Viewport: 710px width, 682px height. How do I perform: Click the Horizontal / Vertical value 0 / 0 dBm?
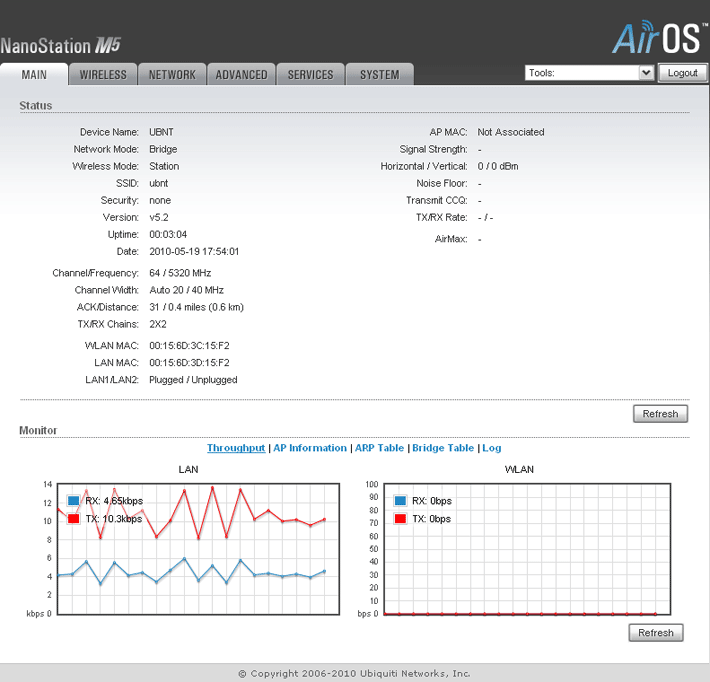(x=498, y=166)
